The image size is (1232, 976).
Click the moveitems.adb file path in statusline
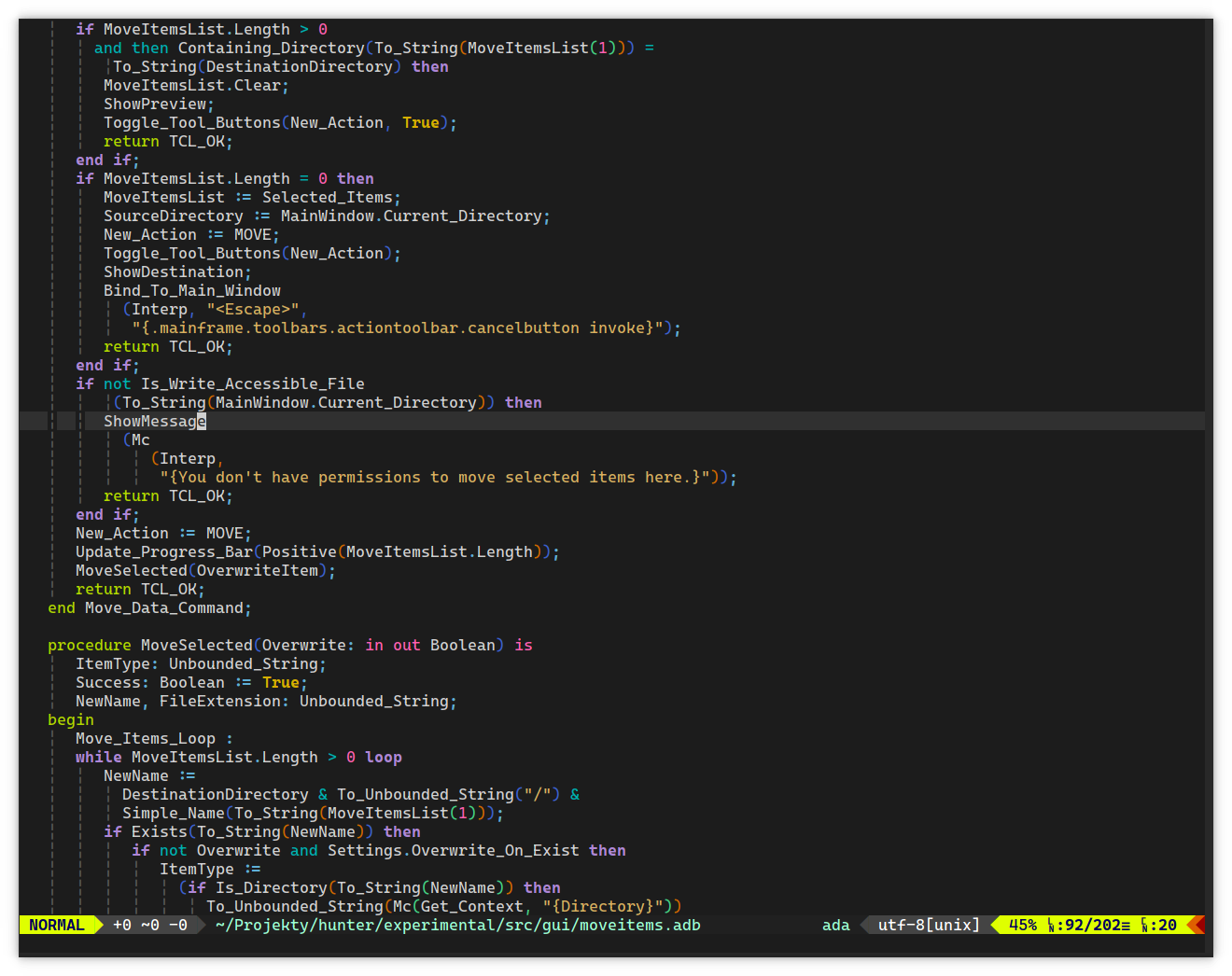click(x=457, y=925)
